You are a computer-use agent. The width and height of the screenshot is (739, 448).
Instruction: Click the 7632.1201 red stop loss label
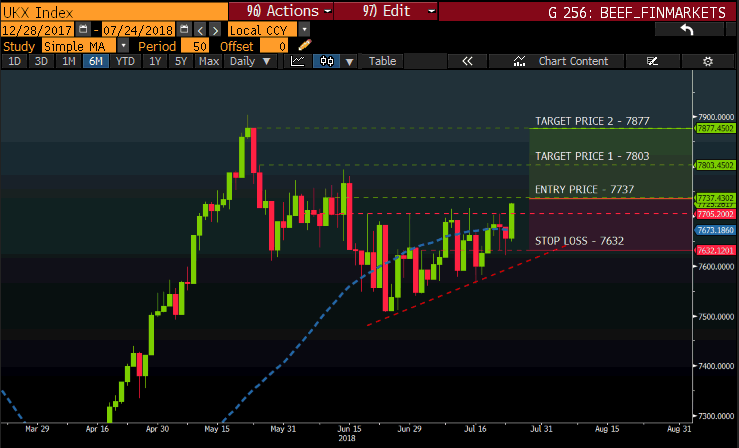pyautogui.click(x=715, y=250)
